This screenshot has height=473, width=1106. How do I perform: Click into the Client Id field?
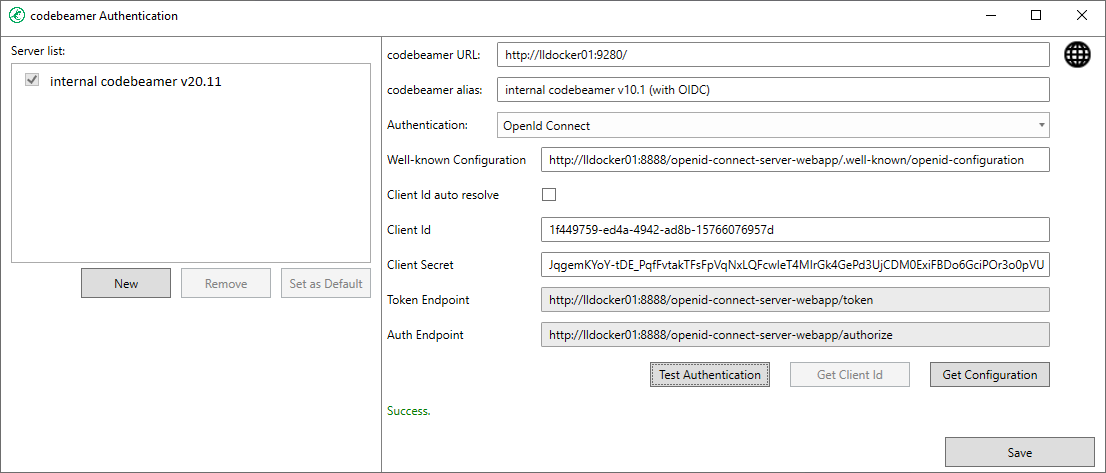pyautogui.click(x=796, y=230)
